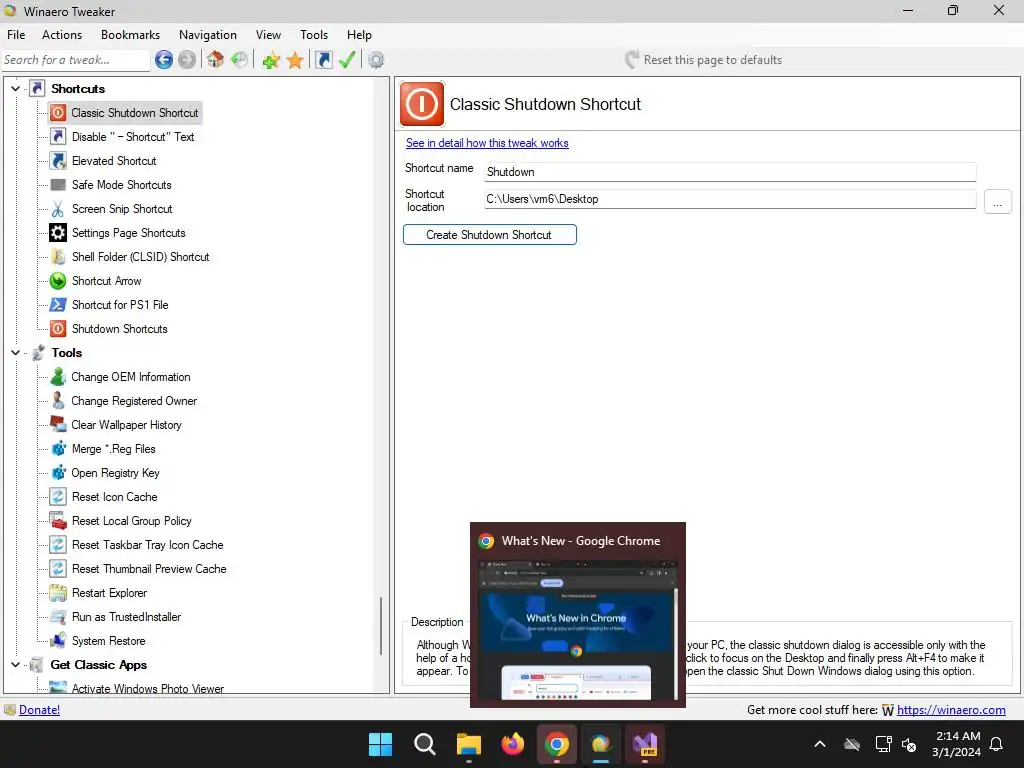
Task: Open taskbar search magnifier
Action: (x=424, y=744)
